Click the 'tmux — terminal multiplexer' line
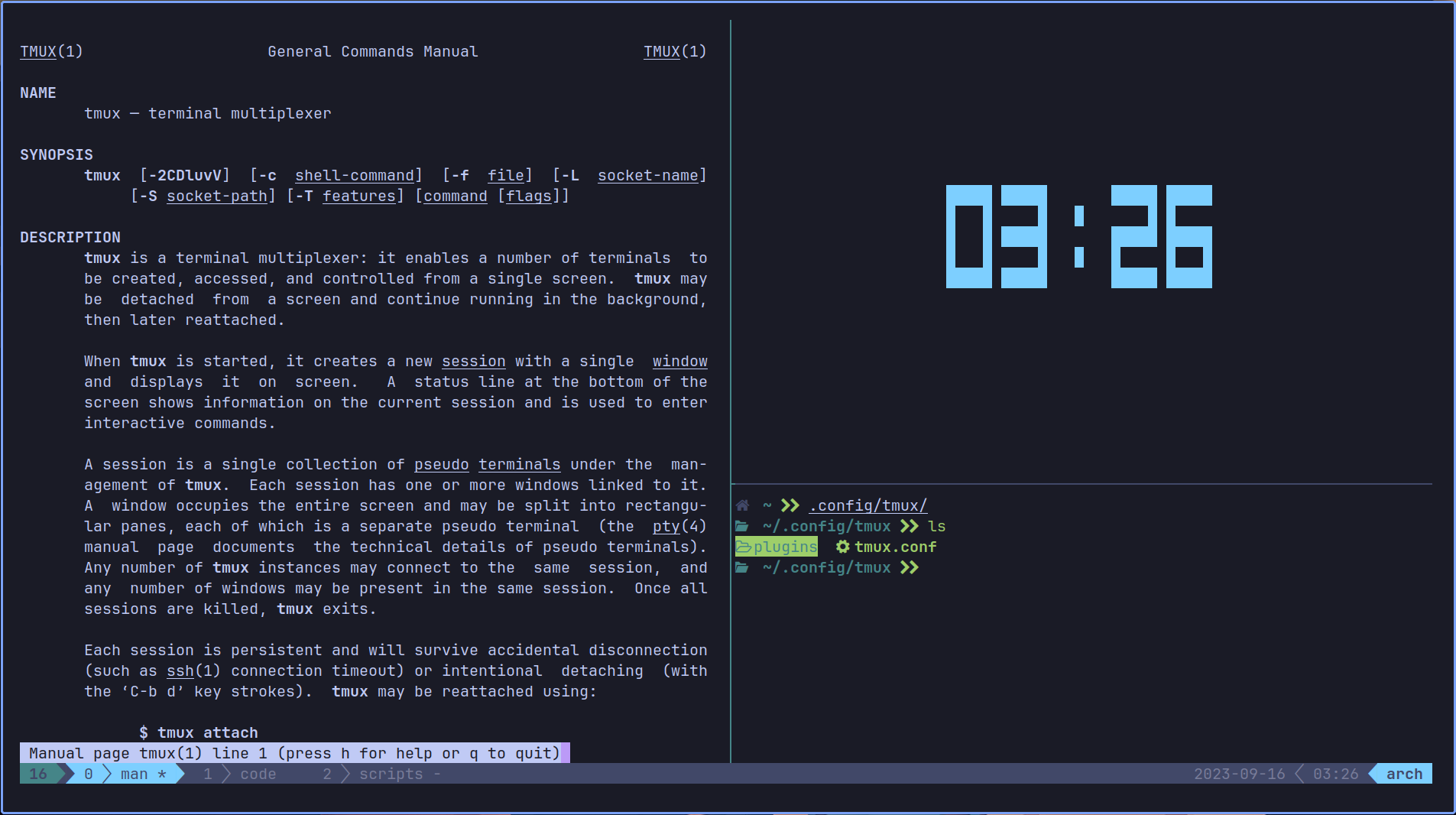This screenshot has width=1456, height=815. [x=208, y=113]
